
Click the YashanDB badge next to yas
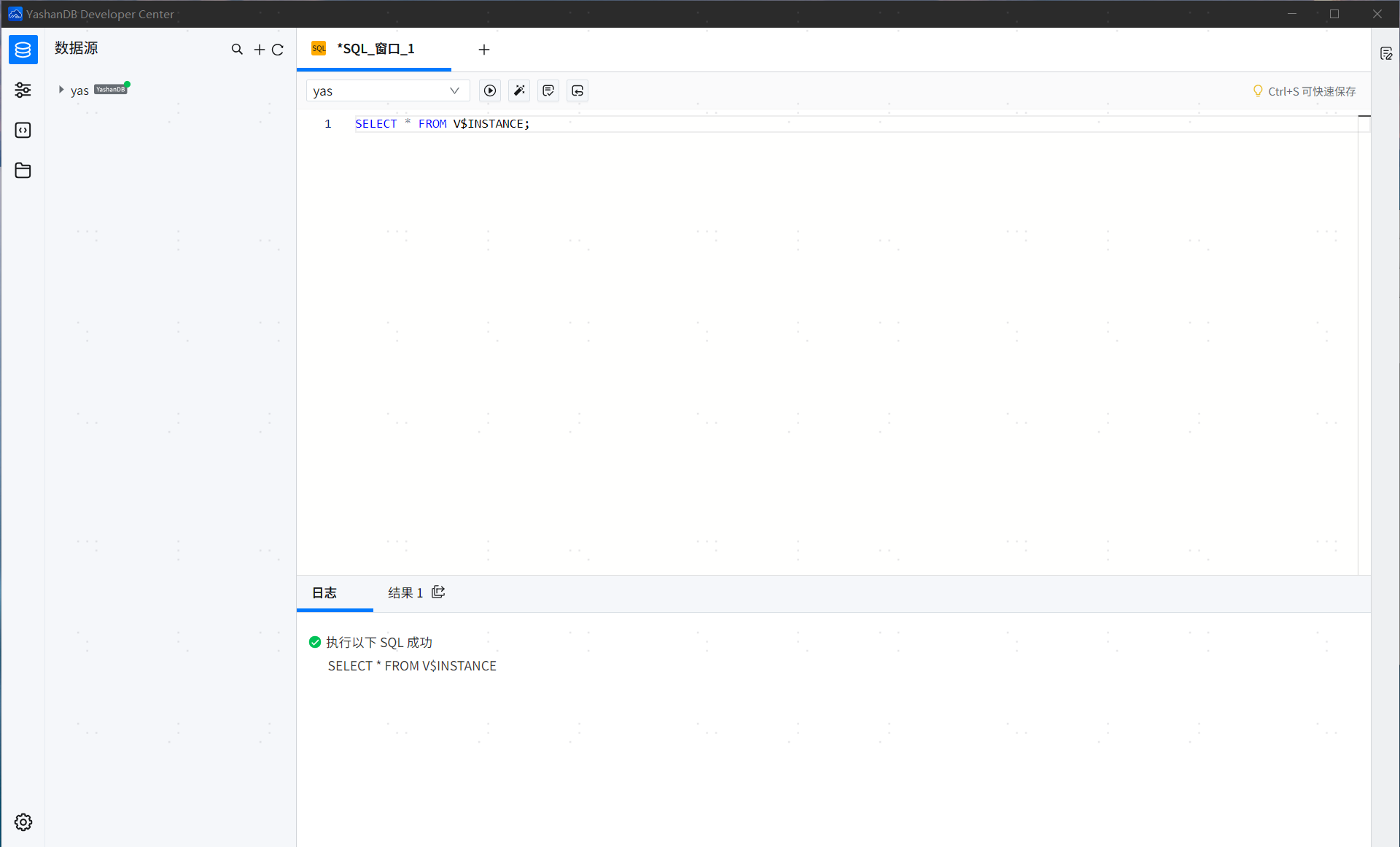pyautogui.click(x=110, y=90)
